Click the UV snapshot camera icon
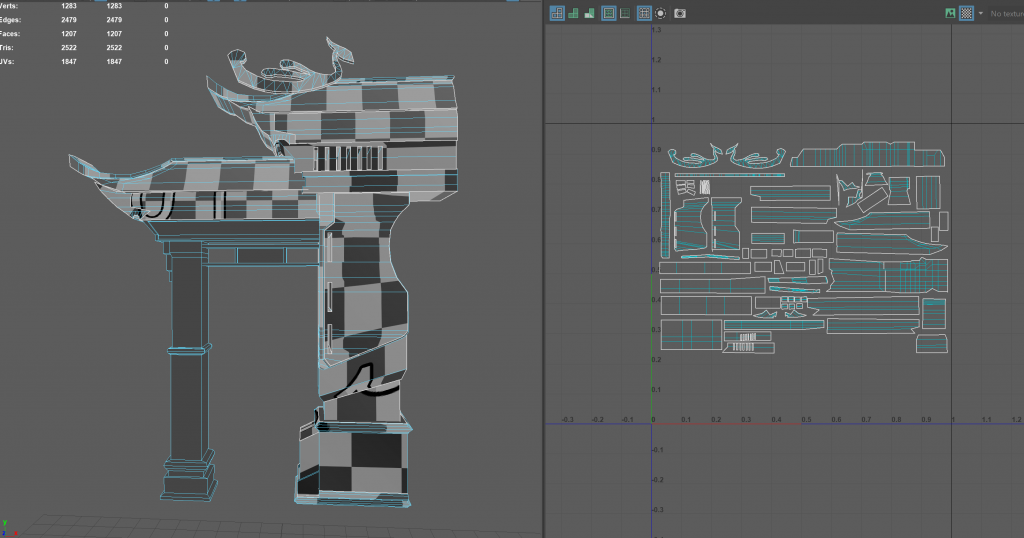The image size is (1024, 538). (680, 13)
